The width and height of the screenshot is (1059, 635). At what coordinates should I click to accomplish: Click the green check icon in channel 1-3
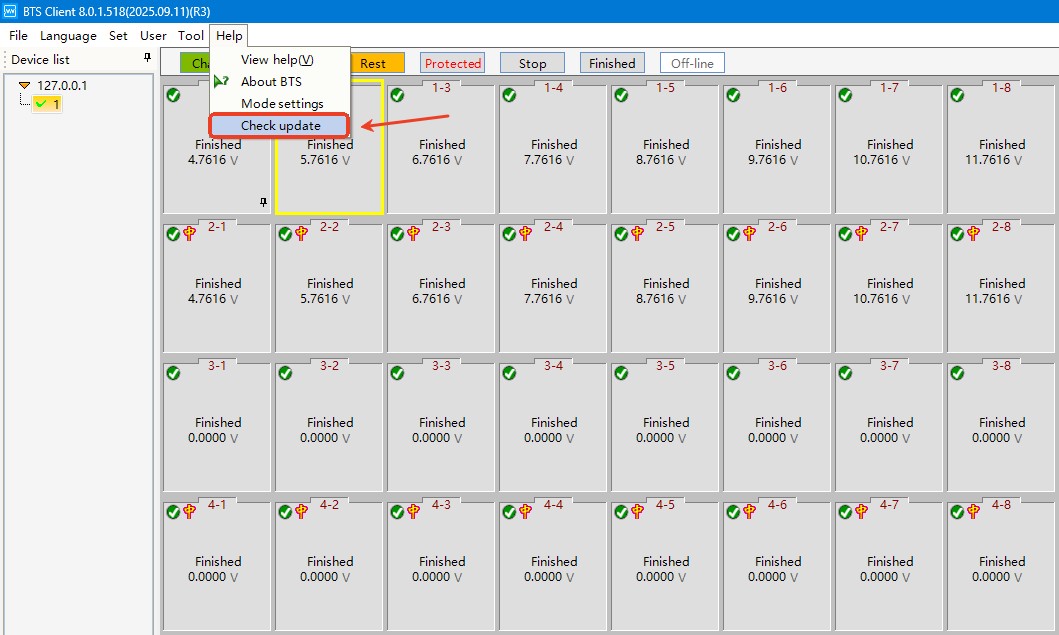(x=397, y=95)
